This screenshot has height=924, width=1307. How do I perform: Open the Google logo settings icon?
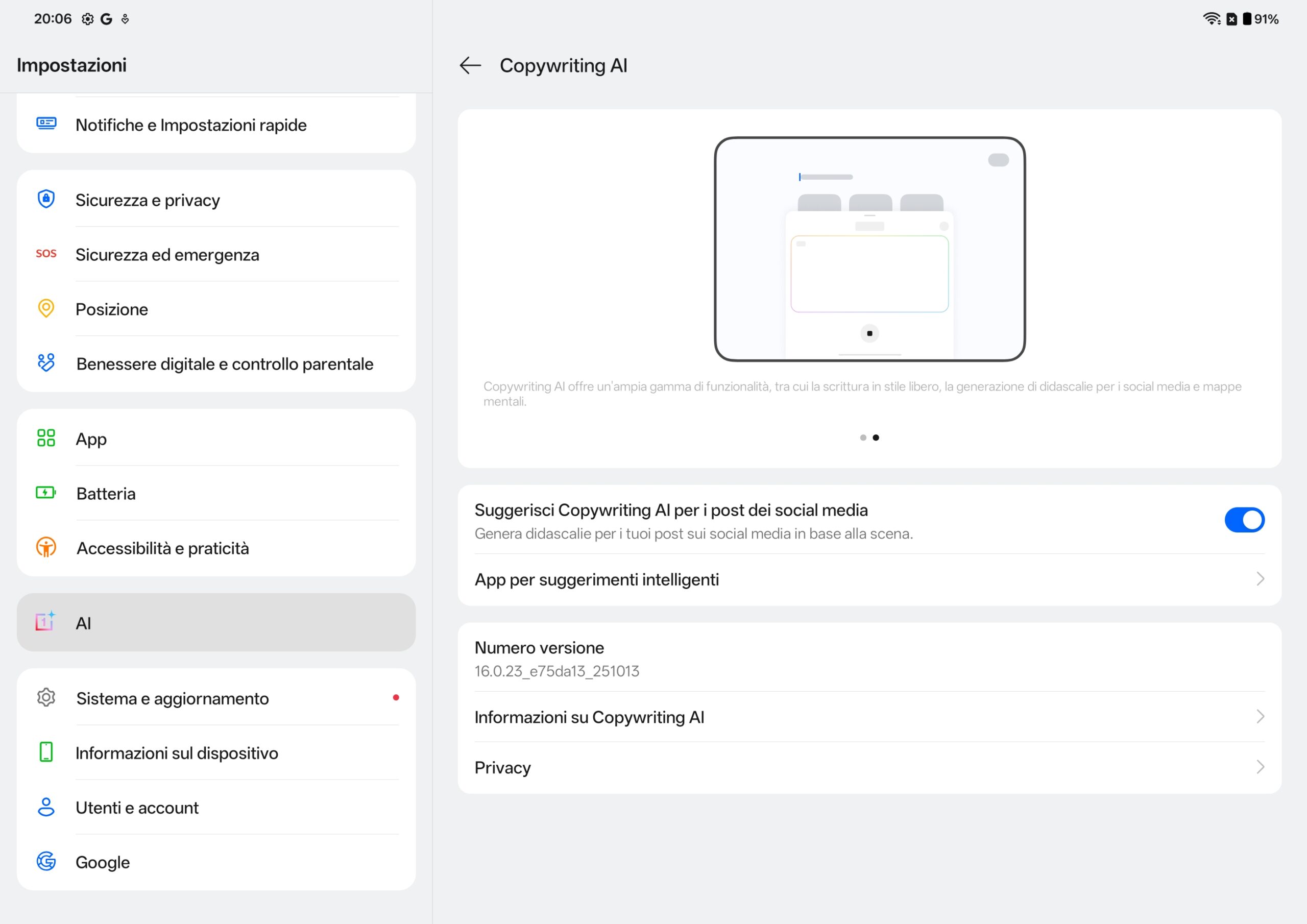(x=46, y=862)
